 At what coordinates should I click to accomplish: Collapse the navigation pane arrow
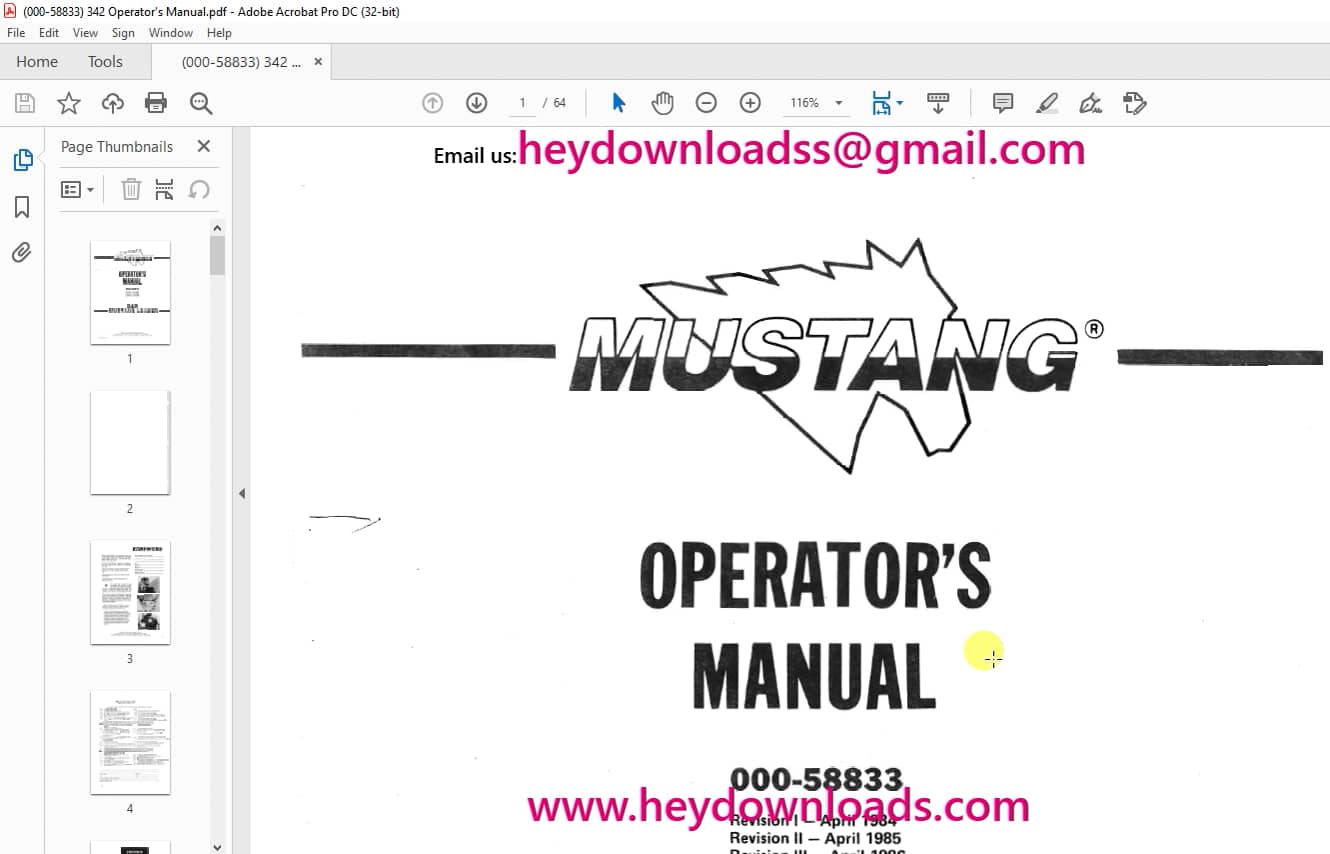click(241, 493)
